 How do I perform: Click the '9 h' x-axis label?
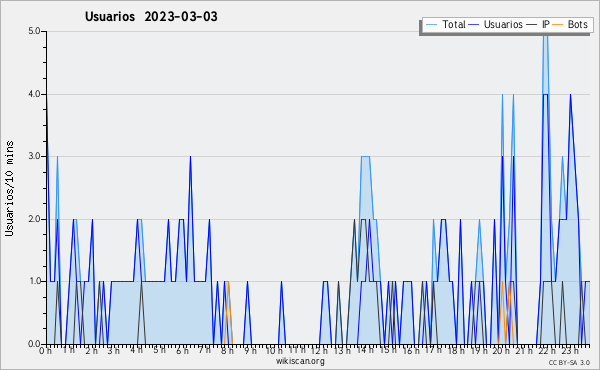250,351
